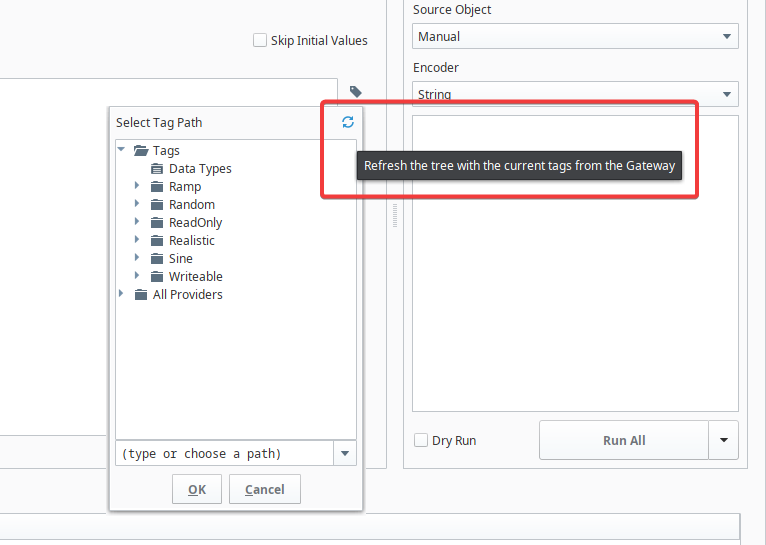Image resolution: width=766 pixels, height=545 pixels.
Task: Click the refresh tag tree icon
Action: point(347,122)
